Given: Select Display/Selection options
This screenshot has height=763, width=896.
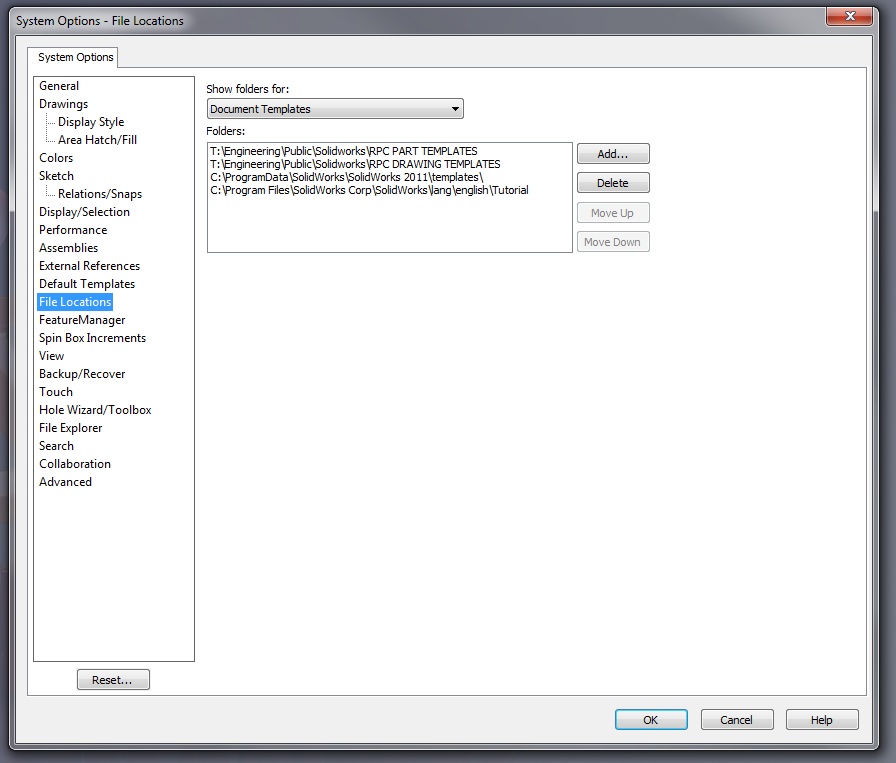Looking at the screenshot, I should click(x=84, y=211).
